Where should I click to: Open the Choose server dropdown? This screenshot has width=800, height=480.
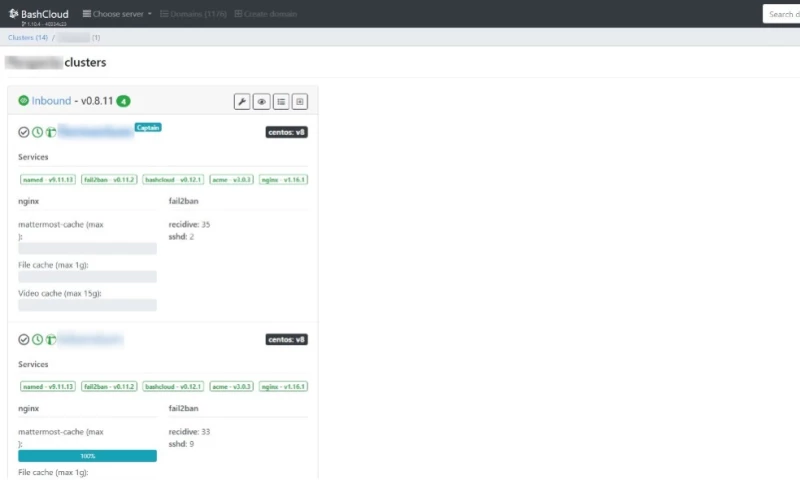click(x=117, y=14)
